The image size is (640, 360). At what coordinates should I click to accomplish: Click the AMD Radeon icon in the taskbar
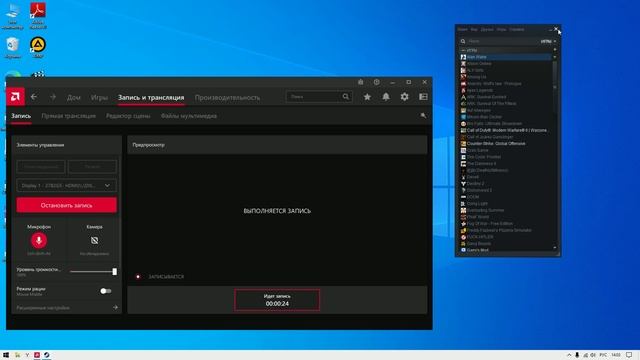click(x=37, y=355)
